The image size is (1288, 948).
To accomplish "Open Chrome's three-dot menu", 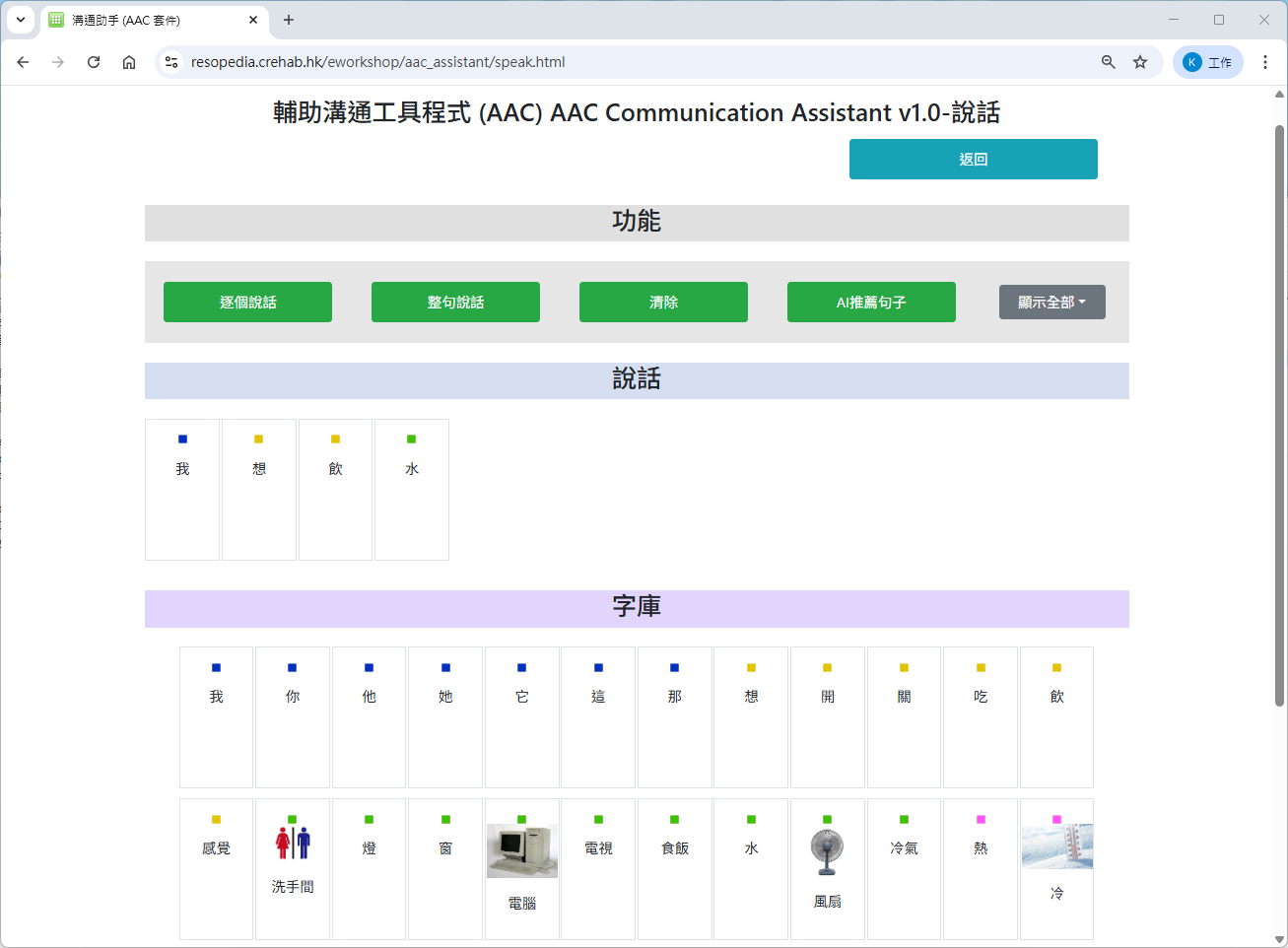I will click(x=1265, y=62).
